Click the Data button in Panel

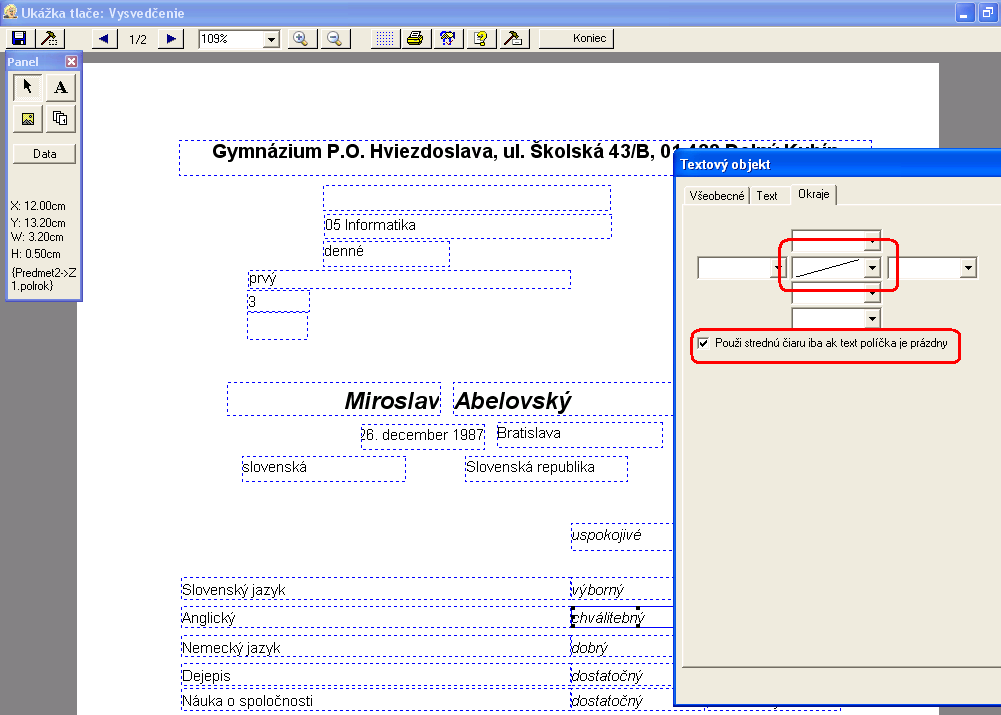coord(45,154)
